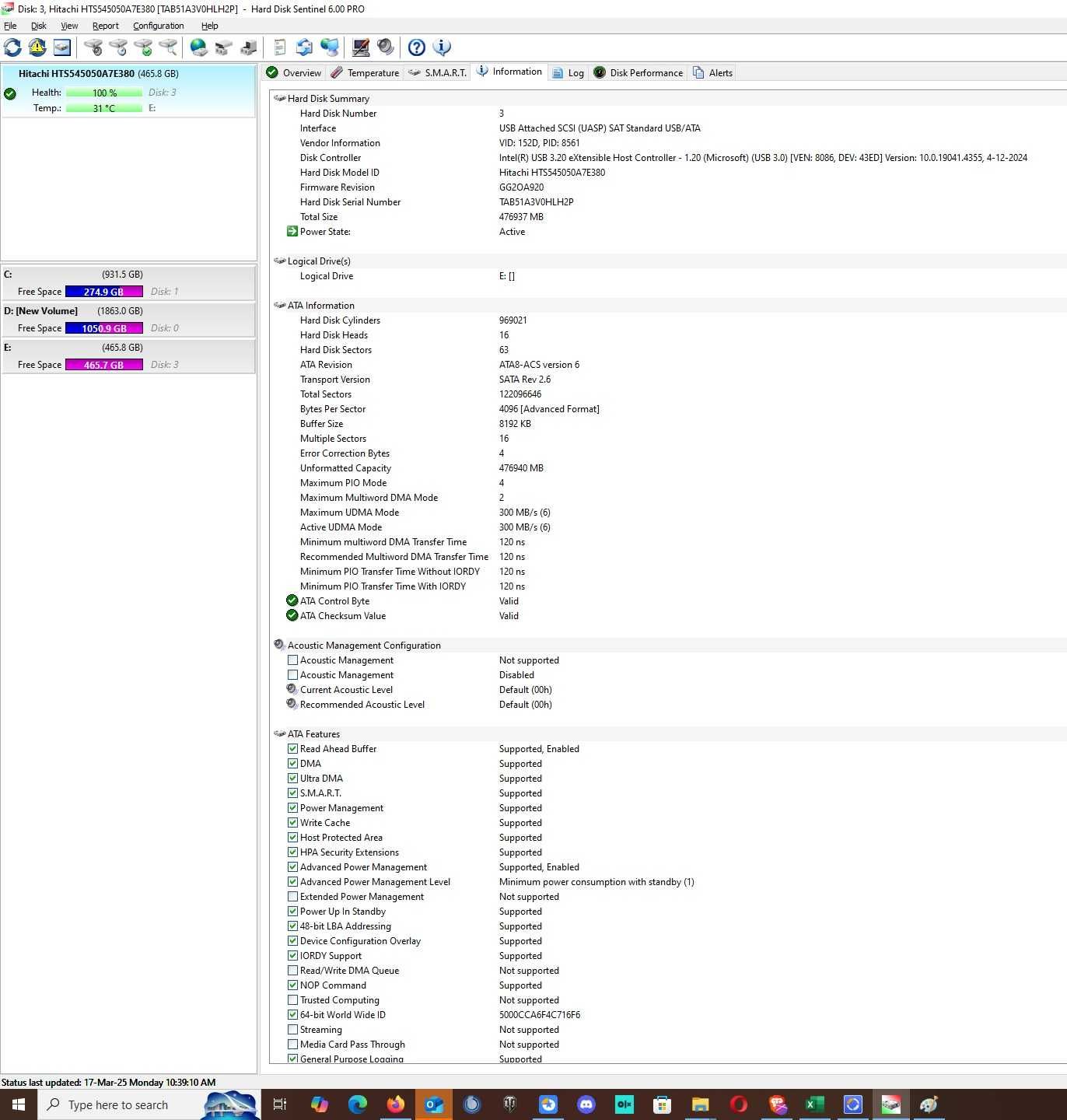Toggle the Read Ahead Buffer checkbox
This screenshot has width=1067, height=1120.
pos(293,749)
